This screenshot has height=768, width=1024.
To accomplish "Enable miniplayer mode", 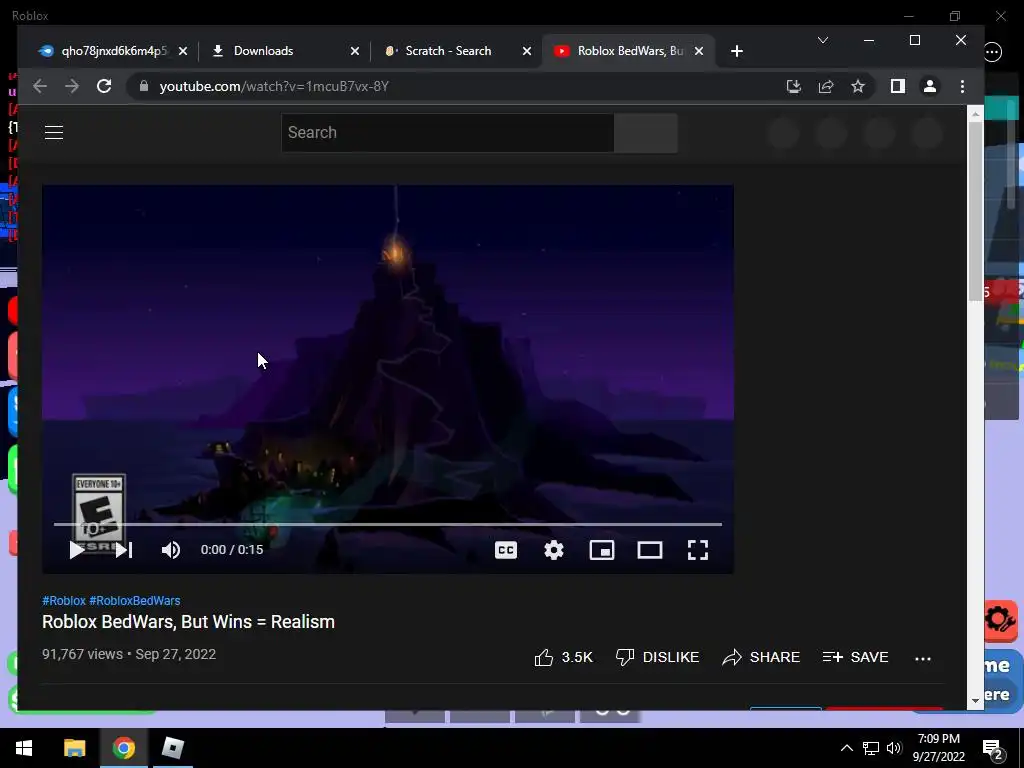I will (601, 550).
